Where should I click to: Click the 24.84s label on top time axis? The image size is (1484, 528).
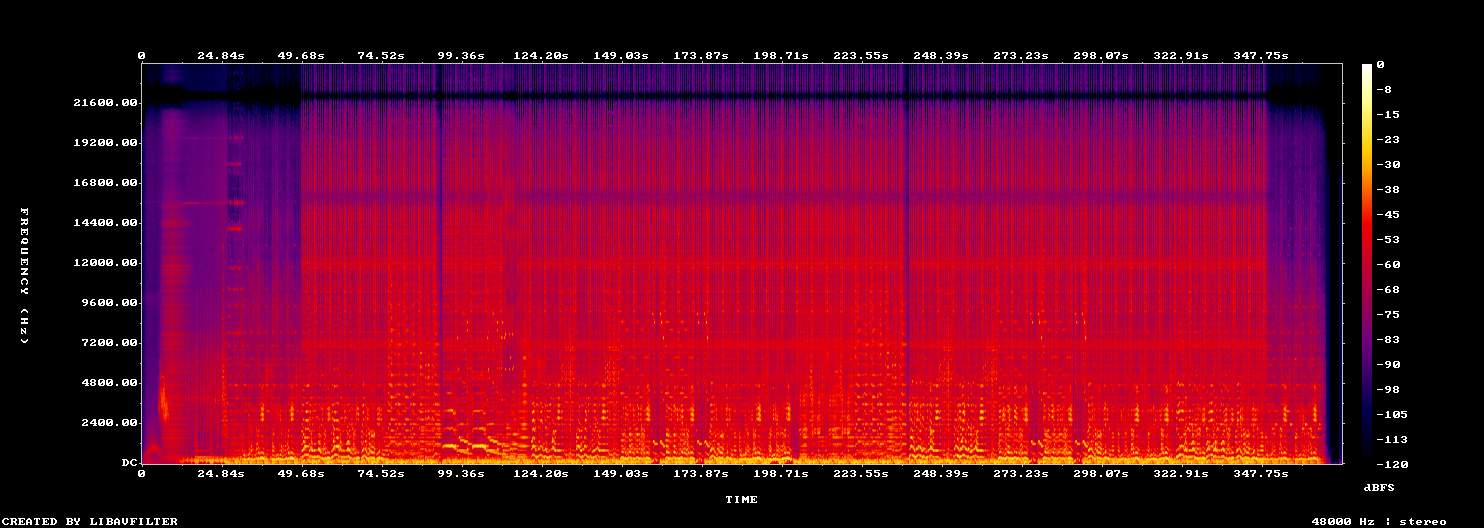click(x=220, y=56)
